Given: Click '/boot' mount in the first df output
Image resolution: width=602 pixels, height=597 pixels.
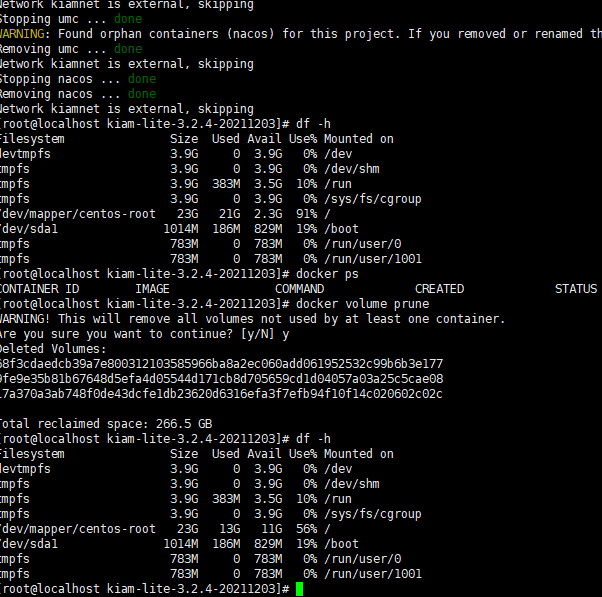Looking at the screenshot, I should pyautogui.click(x=341, y=229).
